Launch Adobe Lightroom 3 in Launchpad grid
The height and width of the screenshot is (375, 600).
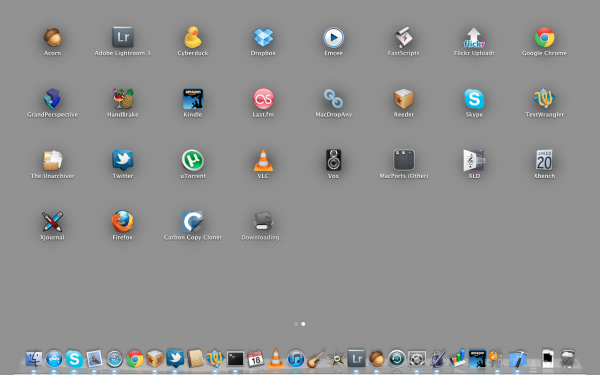coord(122,38)
